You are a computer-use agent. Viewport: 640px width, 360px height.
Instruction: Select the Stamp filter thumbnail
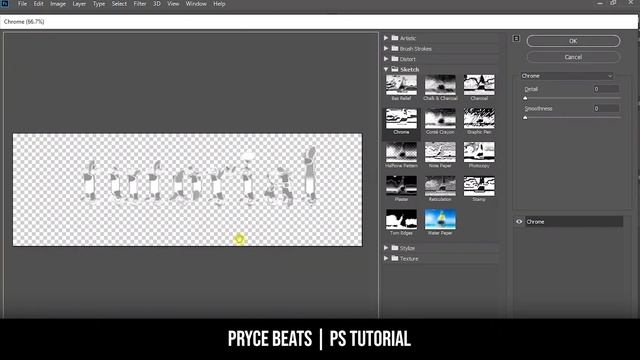tap(479, 186)
